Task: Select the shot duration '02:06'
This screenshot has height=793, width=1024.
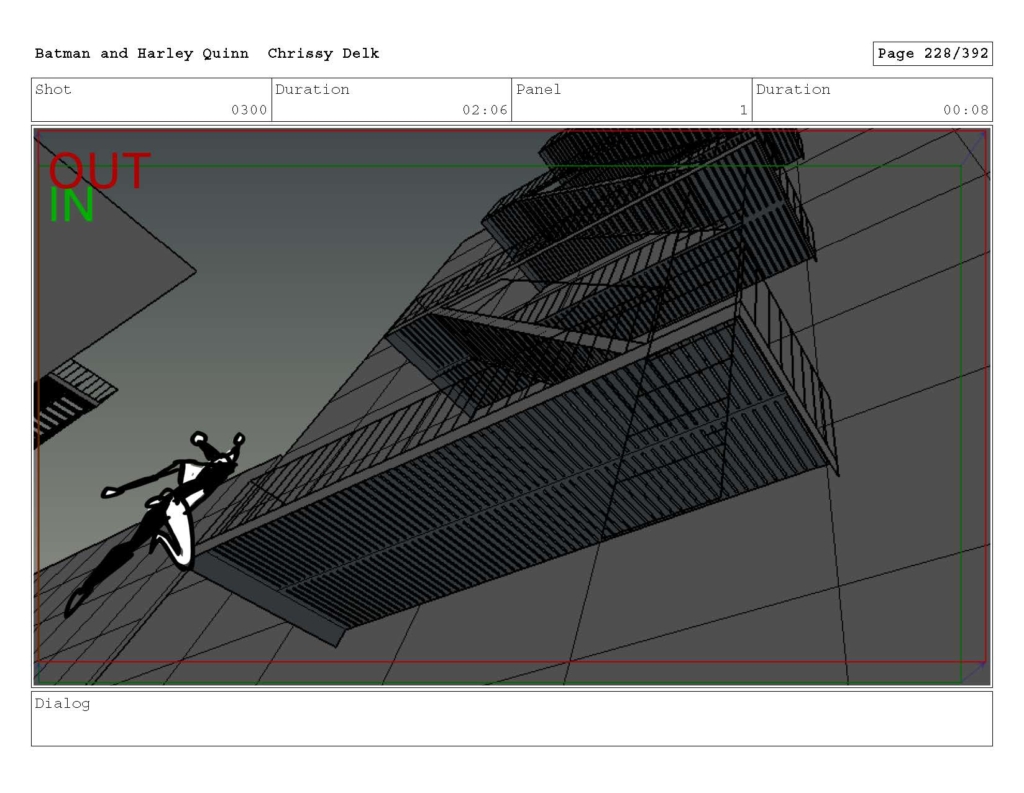Action: 485,110
